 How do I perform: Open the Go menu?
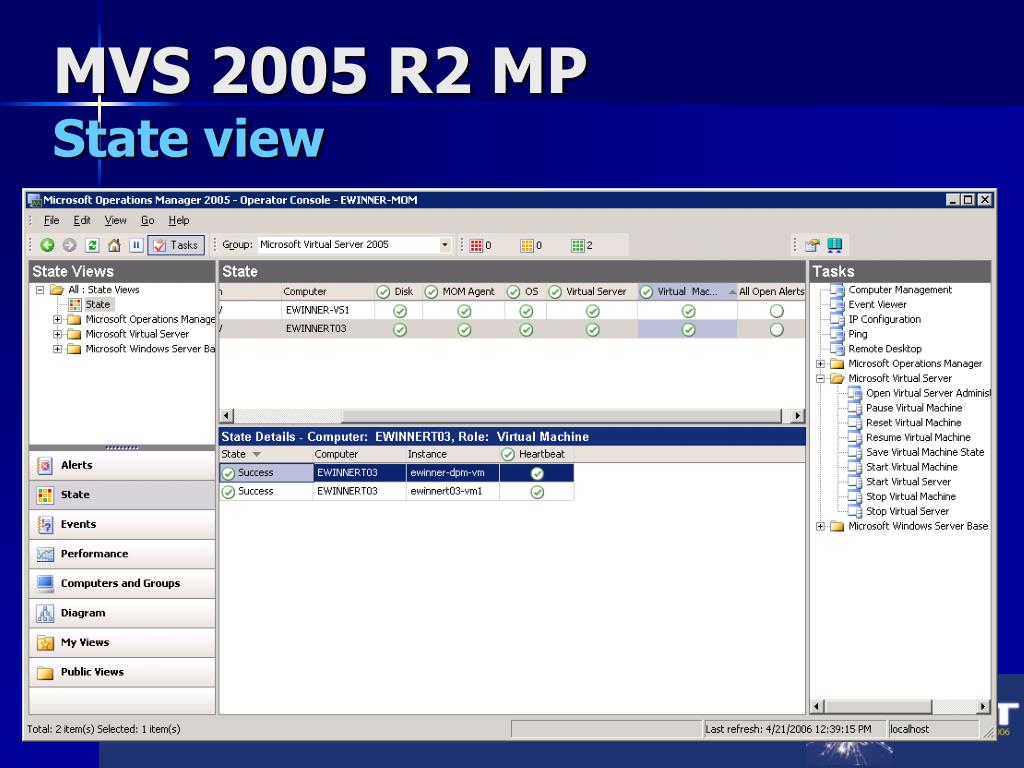tap(148, 221)
